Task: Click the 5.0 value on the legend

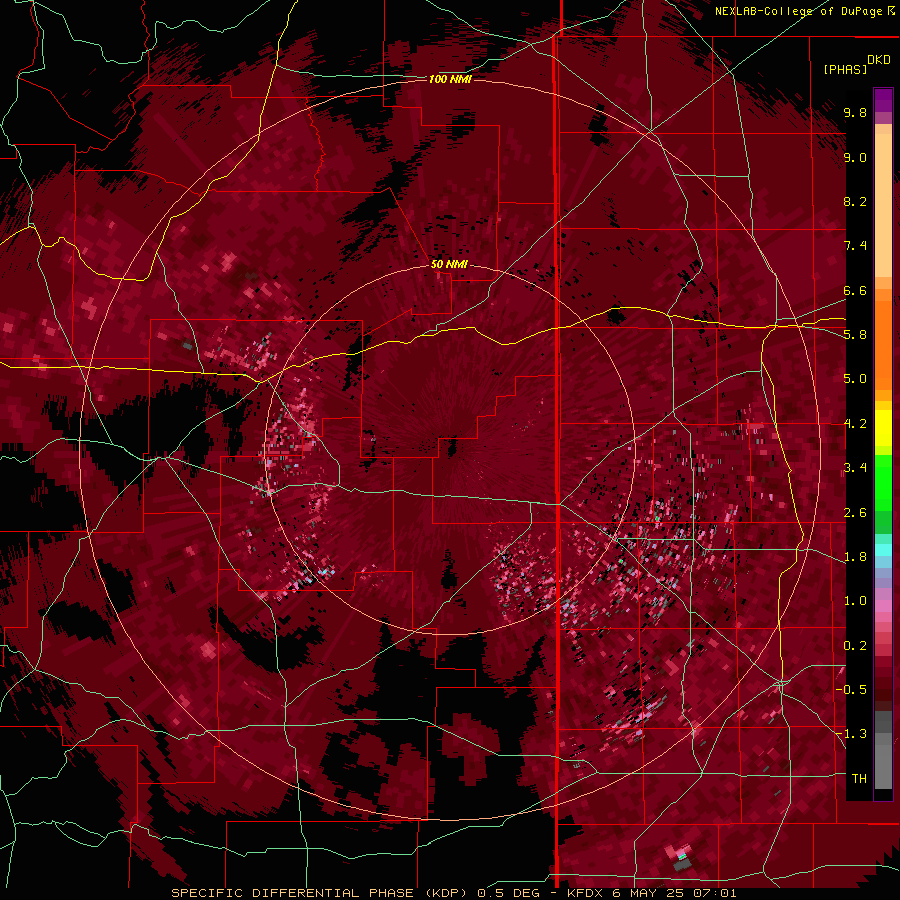Action: [855, 379]
